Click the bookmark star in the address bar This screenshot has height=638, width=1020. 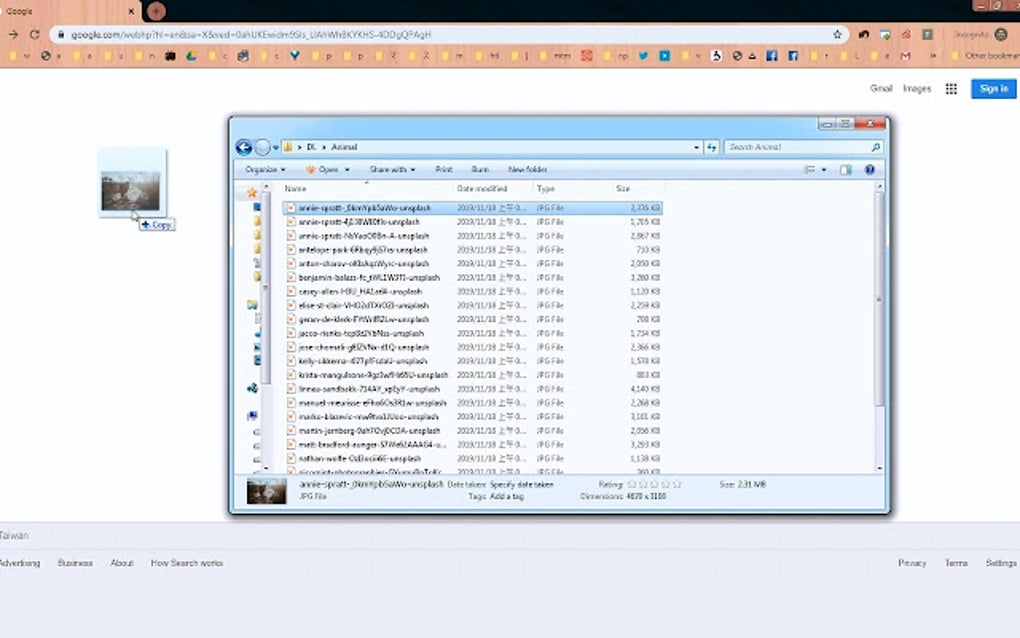pyautogui.click(x=839, y=33)
